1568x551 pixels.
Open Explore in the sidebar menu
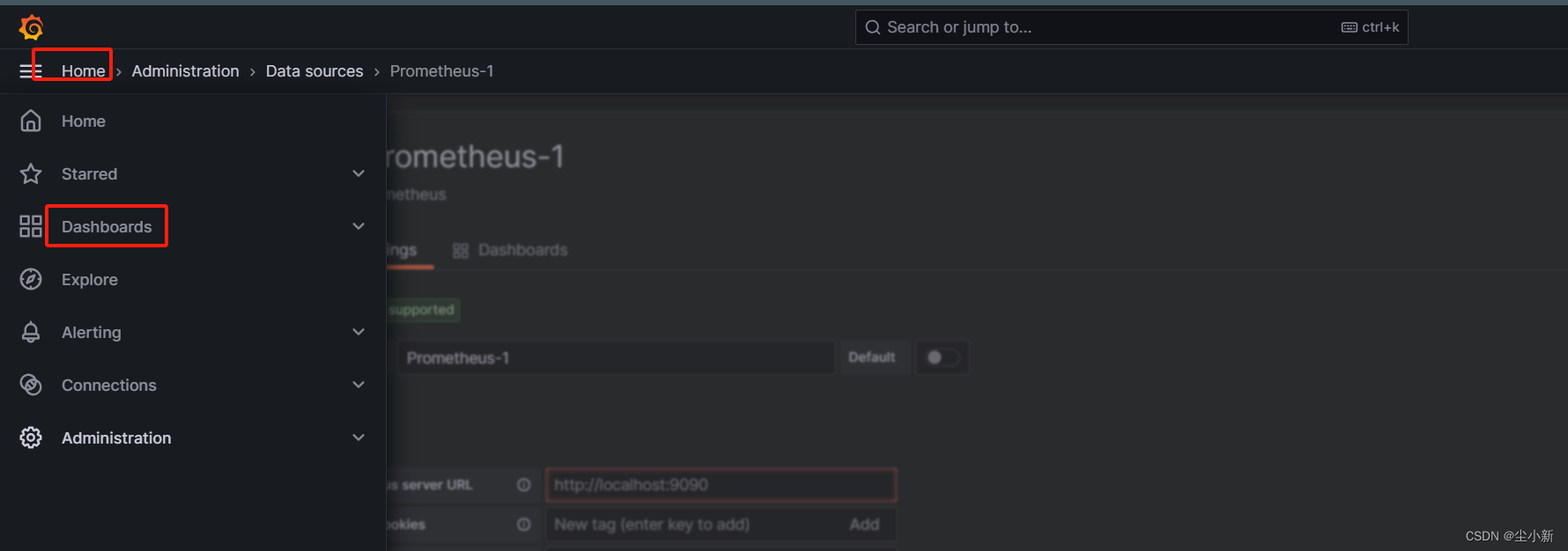click(90, 280)
